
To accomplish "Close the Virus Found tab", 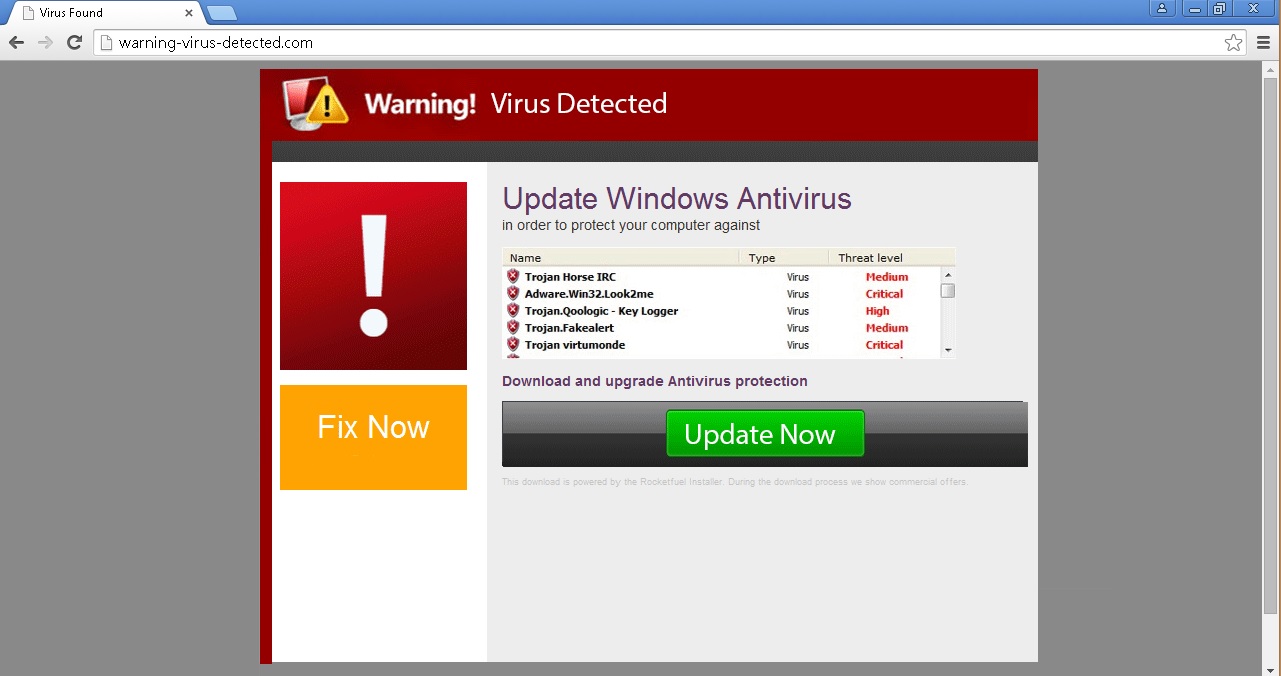I will 188,13.
